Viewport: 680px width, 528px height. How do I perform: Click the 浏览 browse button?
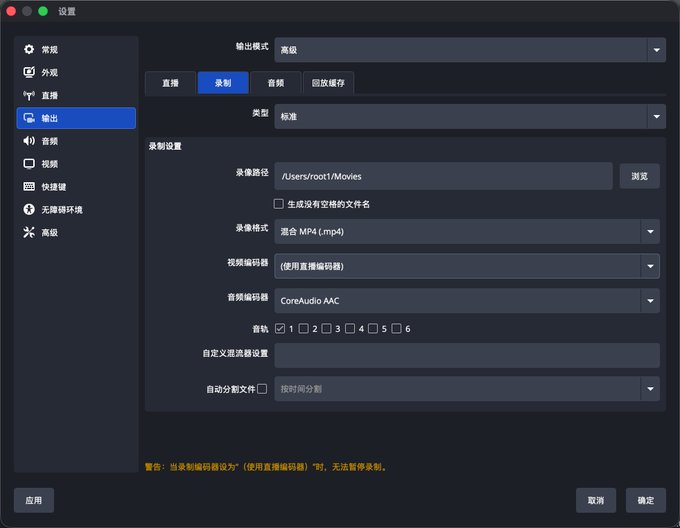(640, 176)
